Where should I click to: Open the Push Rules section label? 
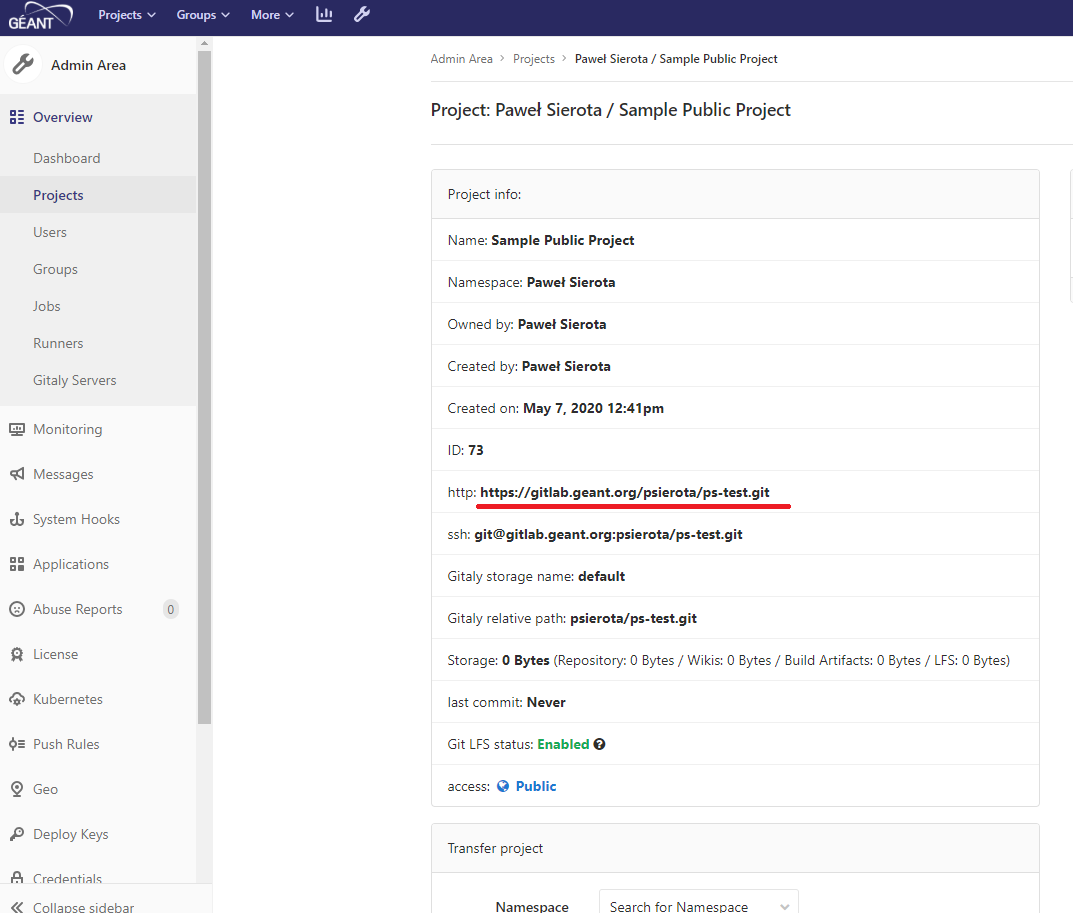(x=66, y=744)
